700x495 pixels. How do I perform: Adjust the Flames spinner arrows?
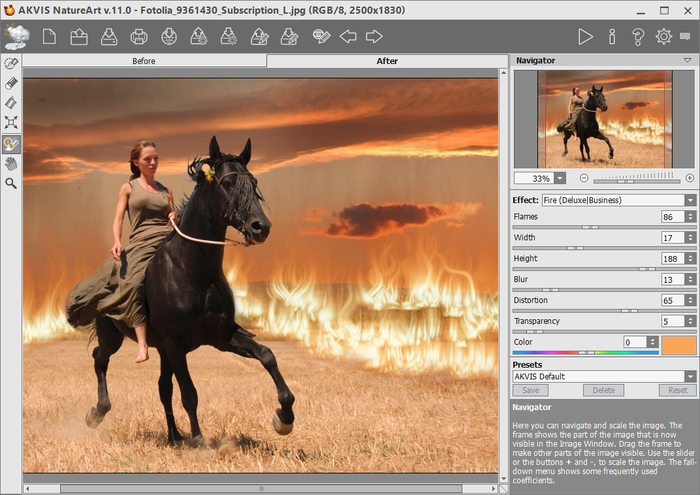[690, 217]
